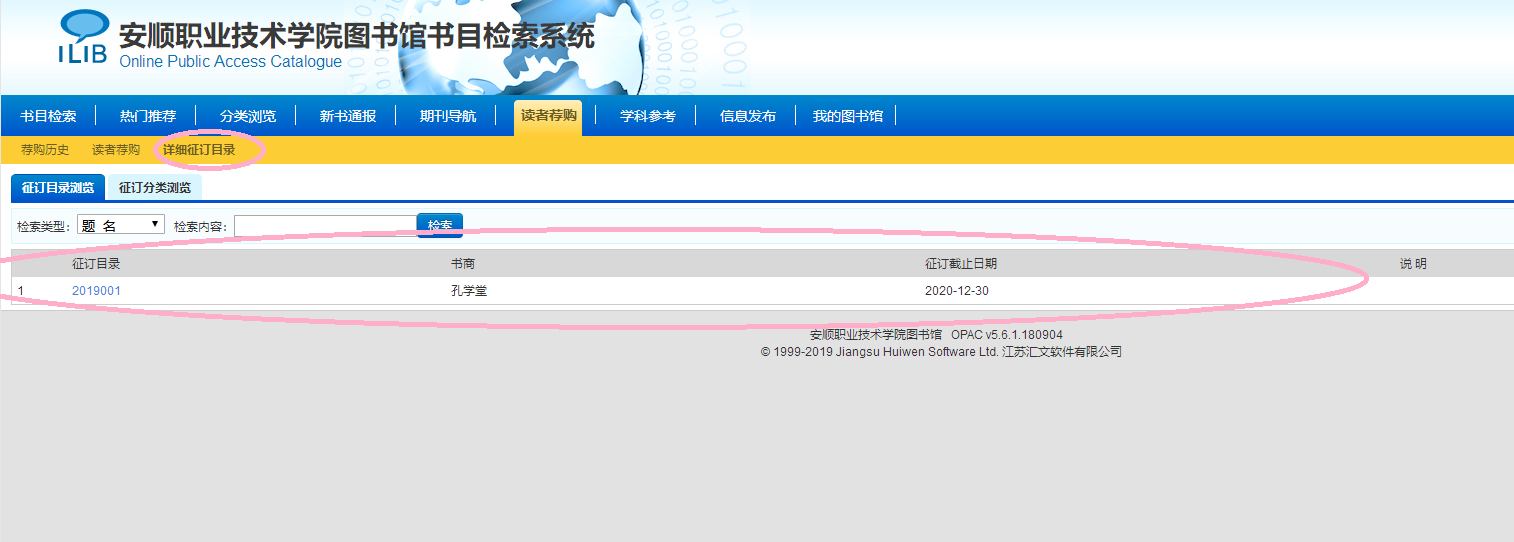Viewport: 1514px width, 542px height.
Task: Switch to the 征订目录浏览 tab
Action: point(58,187)
